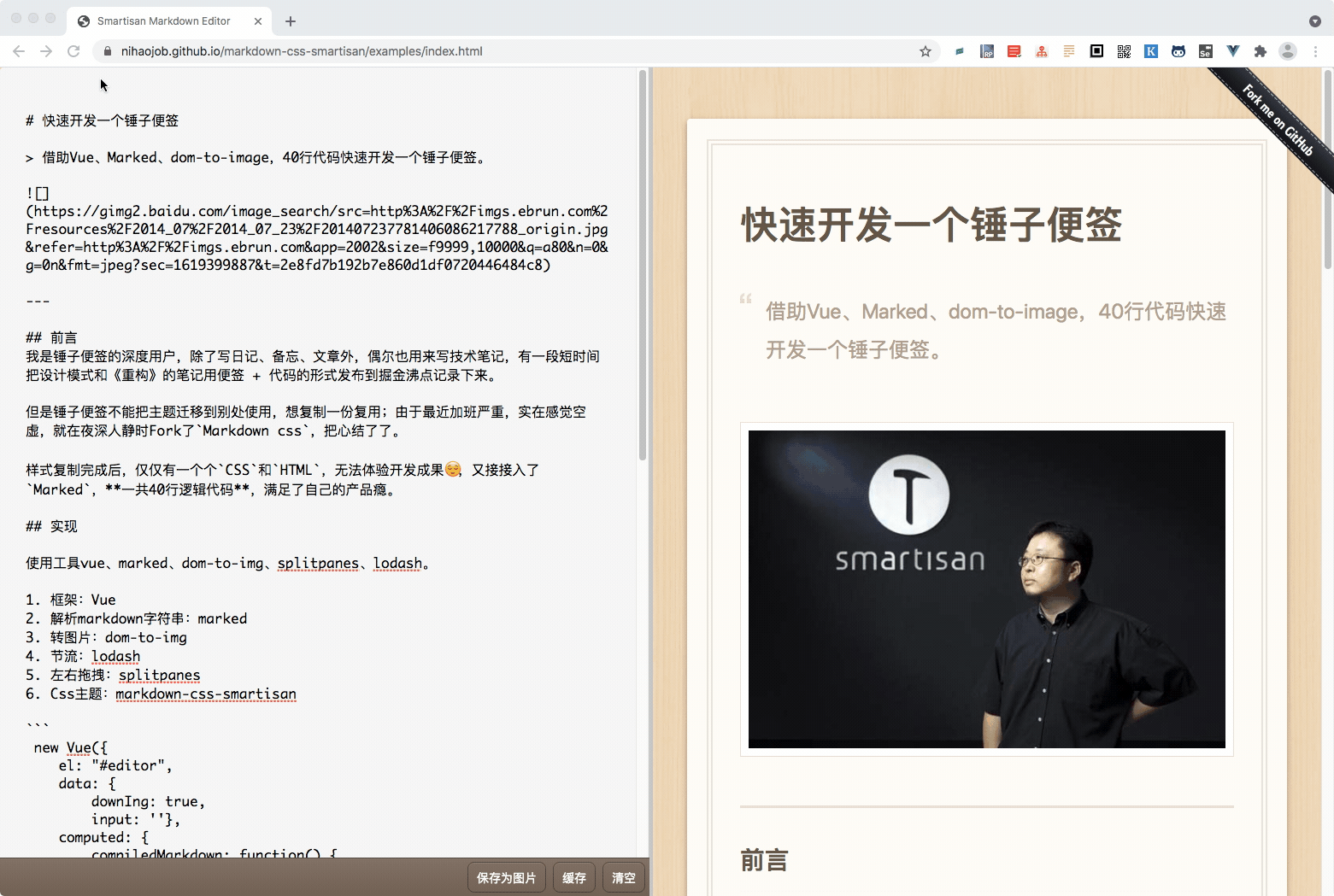Viewport: 1334px width, 896px height.
Task: Open the black square extension icon
Action: tap(1096, 51)
